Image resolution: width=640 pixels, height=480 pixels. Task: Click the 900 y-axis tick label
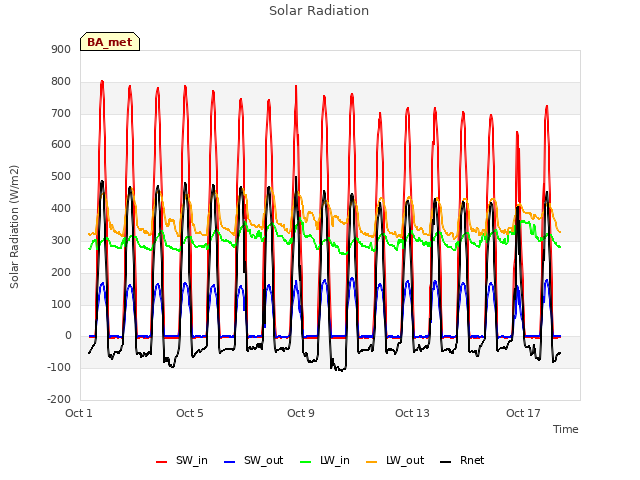click(x=61, y=49)
